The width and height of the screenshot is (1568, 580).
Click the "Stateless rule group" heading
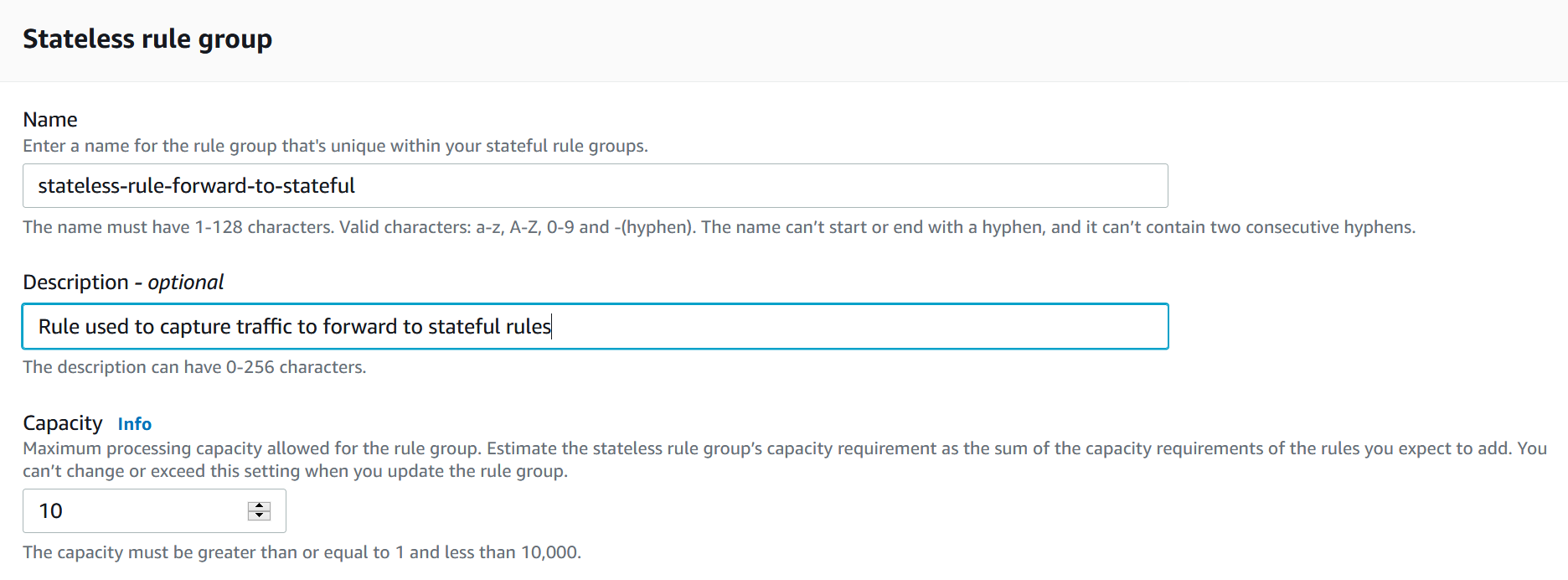tap(147, 39)
